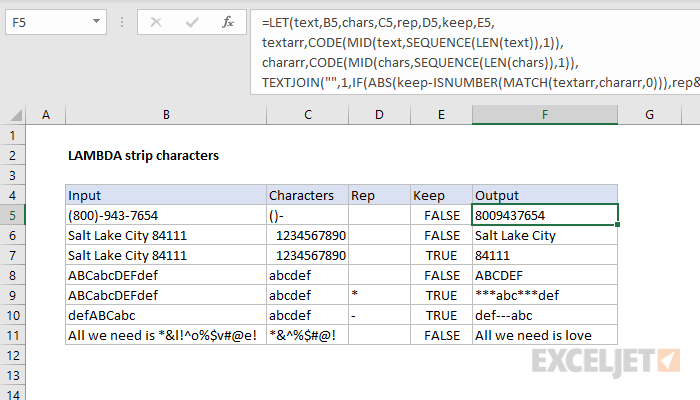Select column C header
The width and height of the screenshot is (700, 400).
point(308,115)
